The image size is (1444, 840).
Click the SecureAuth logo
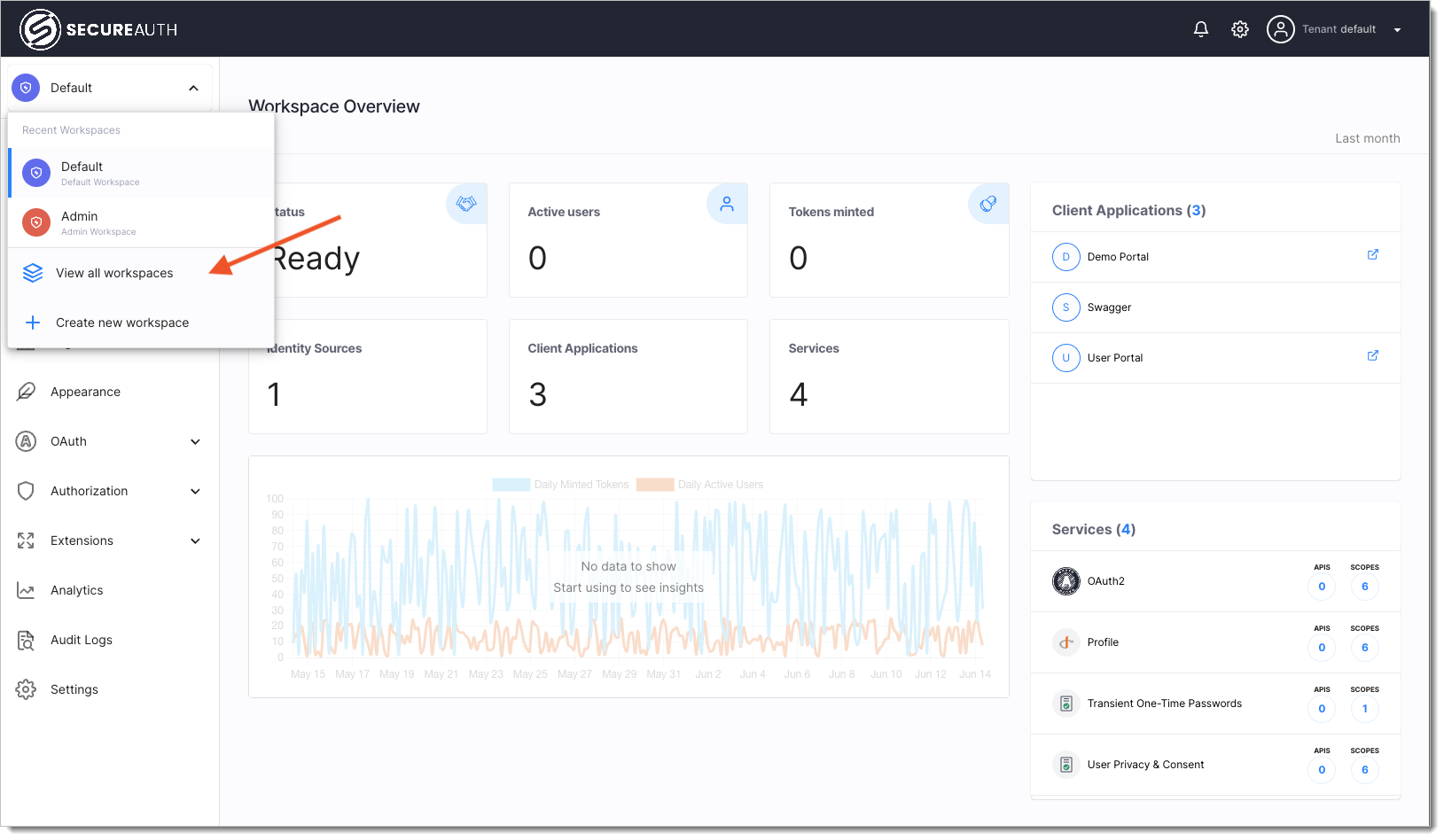pos(98,29)
